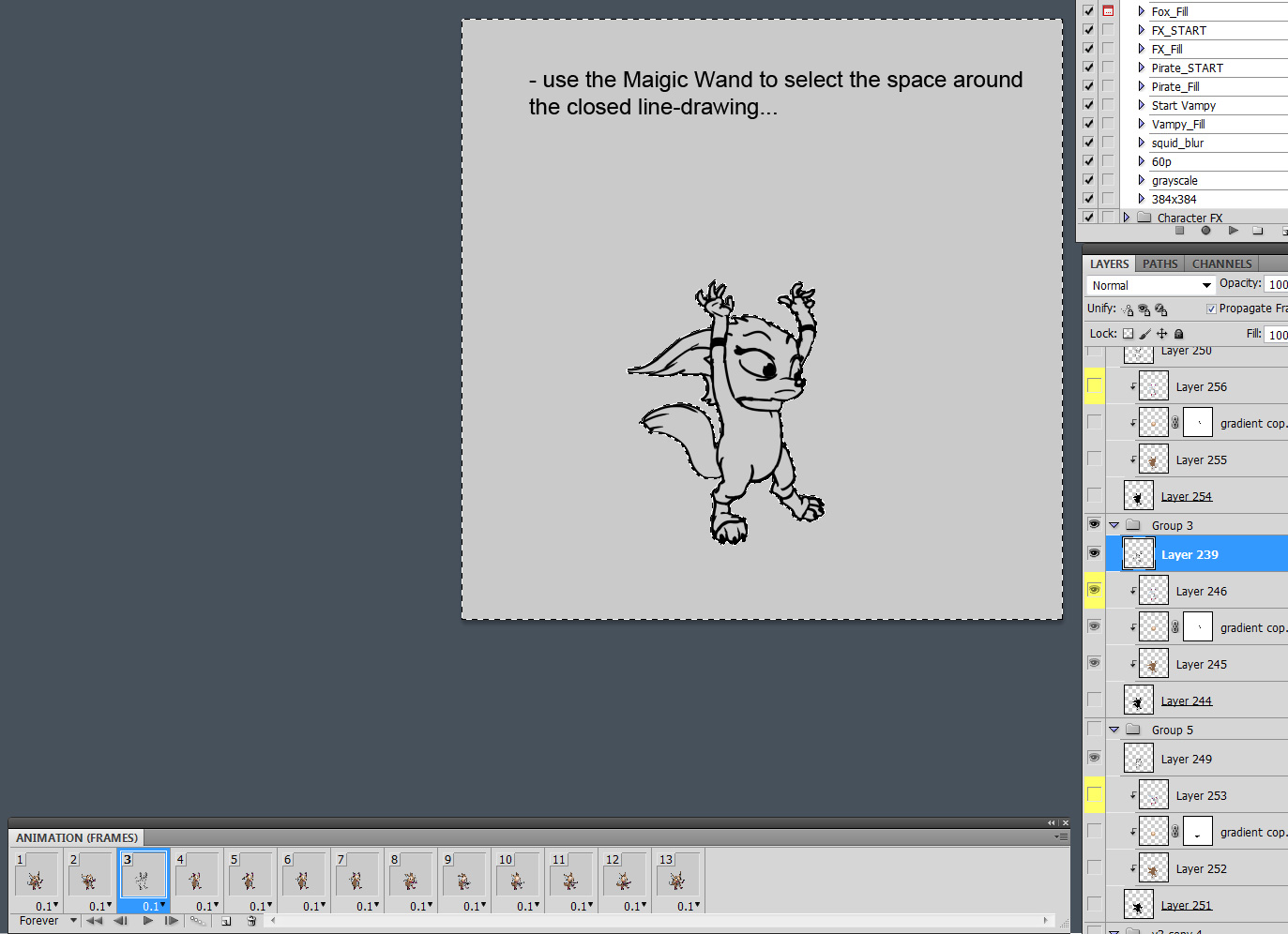The height and width of the screenshot is (934, 1288).
Task: Select animation frame 1 thumbnail
Action: point(37,875)
